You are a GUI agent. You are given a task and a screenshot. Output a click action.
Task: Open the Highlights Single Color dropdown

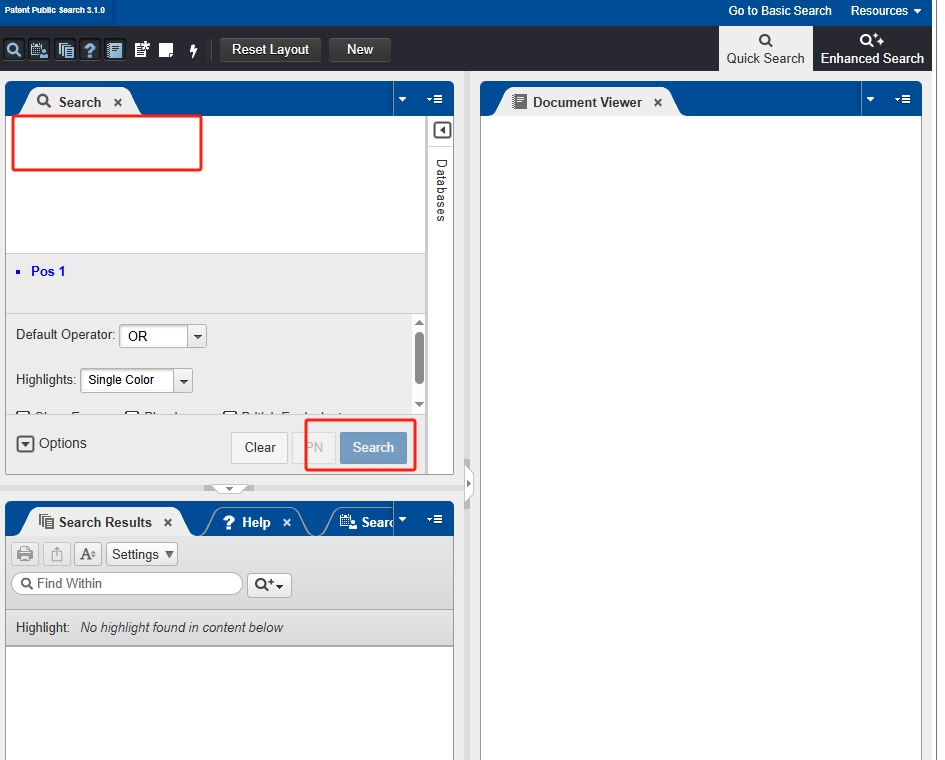tap(182, 380)
